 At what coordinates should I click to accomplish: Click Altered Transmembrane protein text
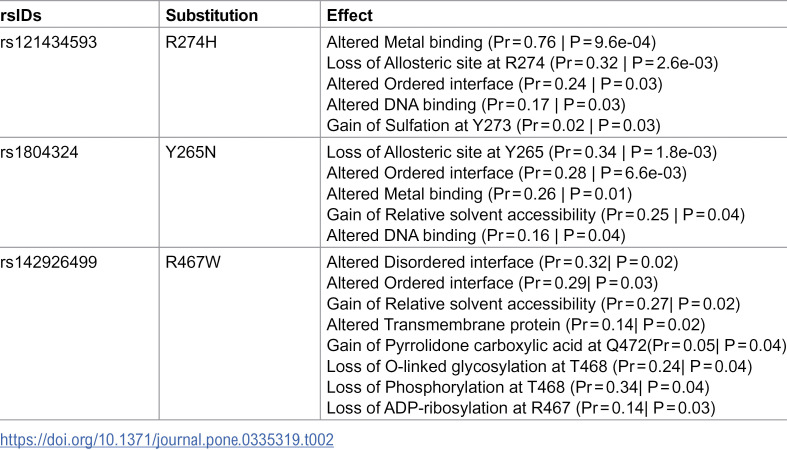[x=443, y=325]
